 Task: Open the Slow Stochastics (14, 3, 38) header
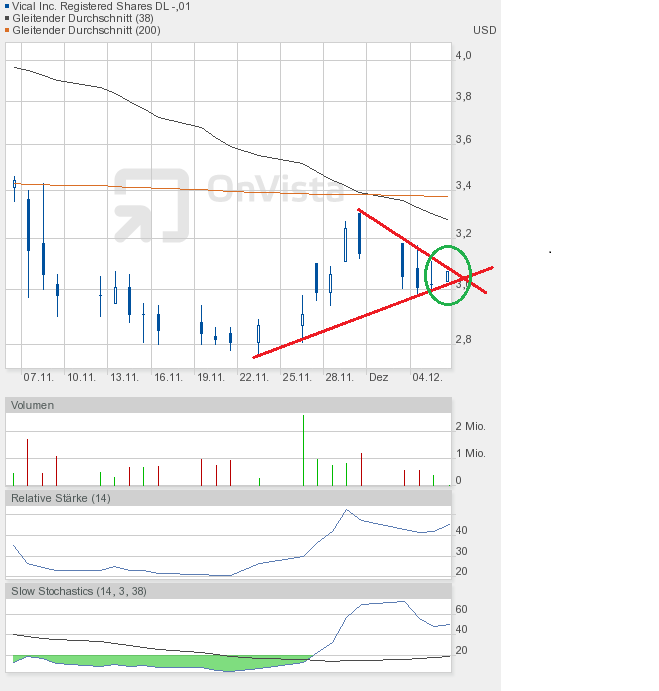tap(79, 591)
